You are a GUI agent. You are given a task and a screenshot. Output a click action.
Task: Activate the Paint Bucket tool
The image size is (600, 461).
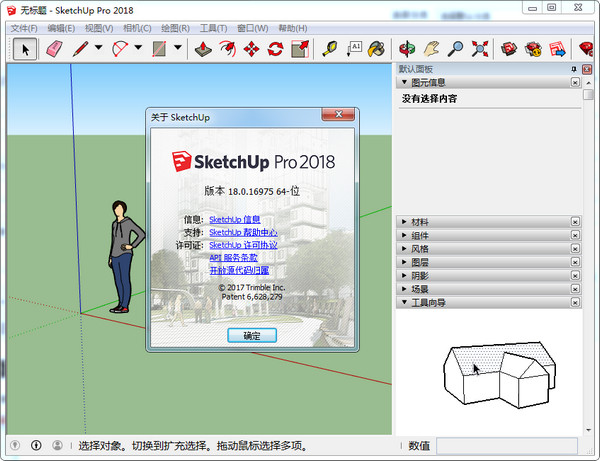click(377, 48)
